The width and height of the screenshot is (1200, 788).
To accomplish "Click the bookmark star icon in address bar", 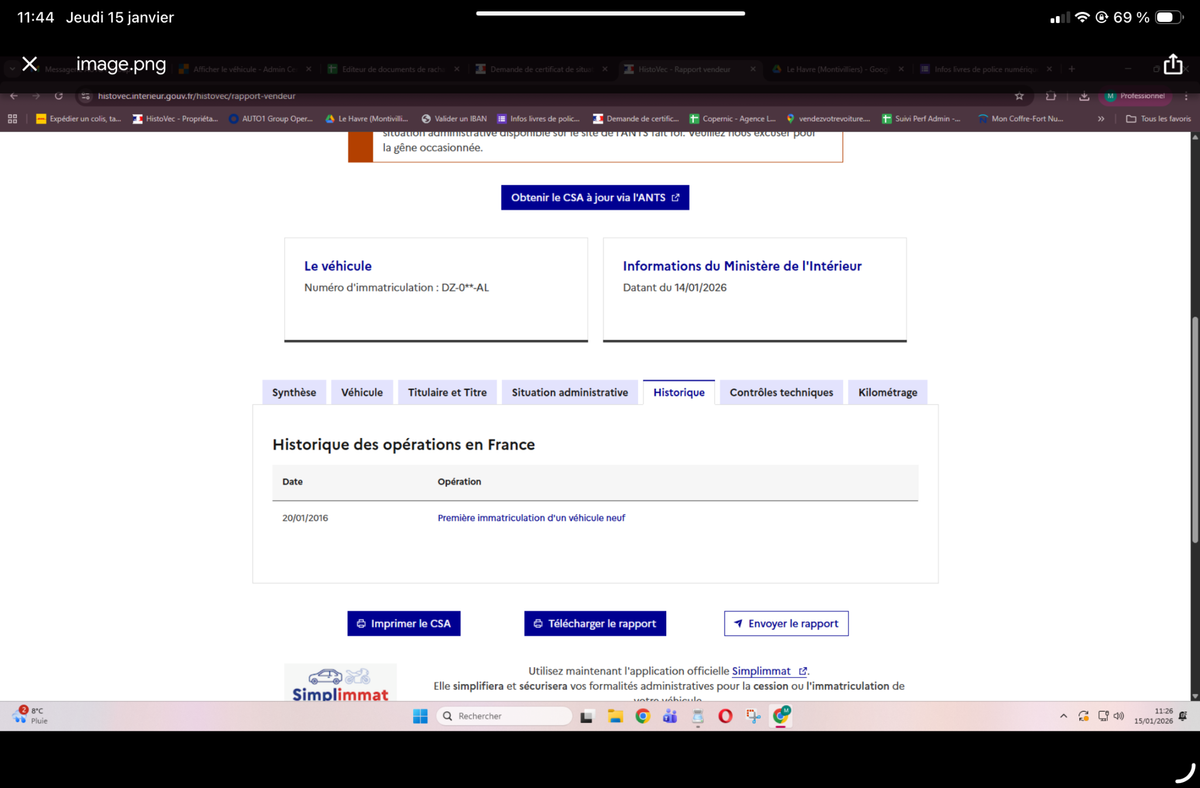I will 1019,96.
